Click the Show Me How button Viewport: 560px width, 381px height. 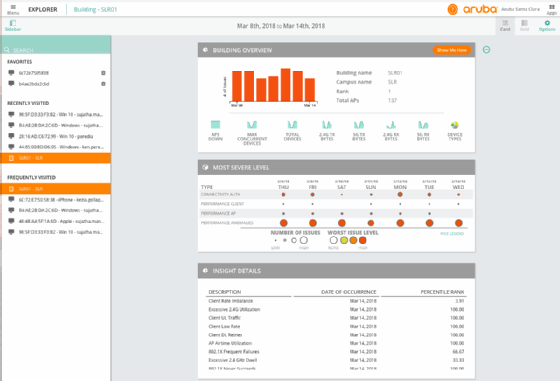pyautogui.click(x=451, y=50)
